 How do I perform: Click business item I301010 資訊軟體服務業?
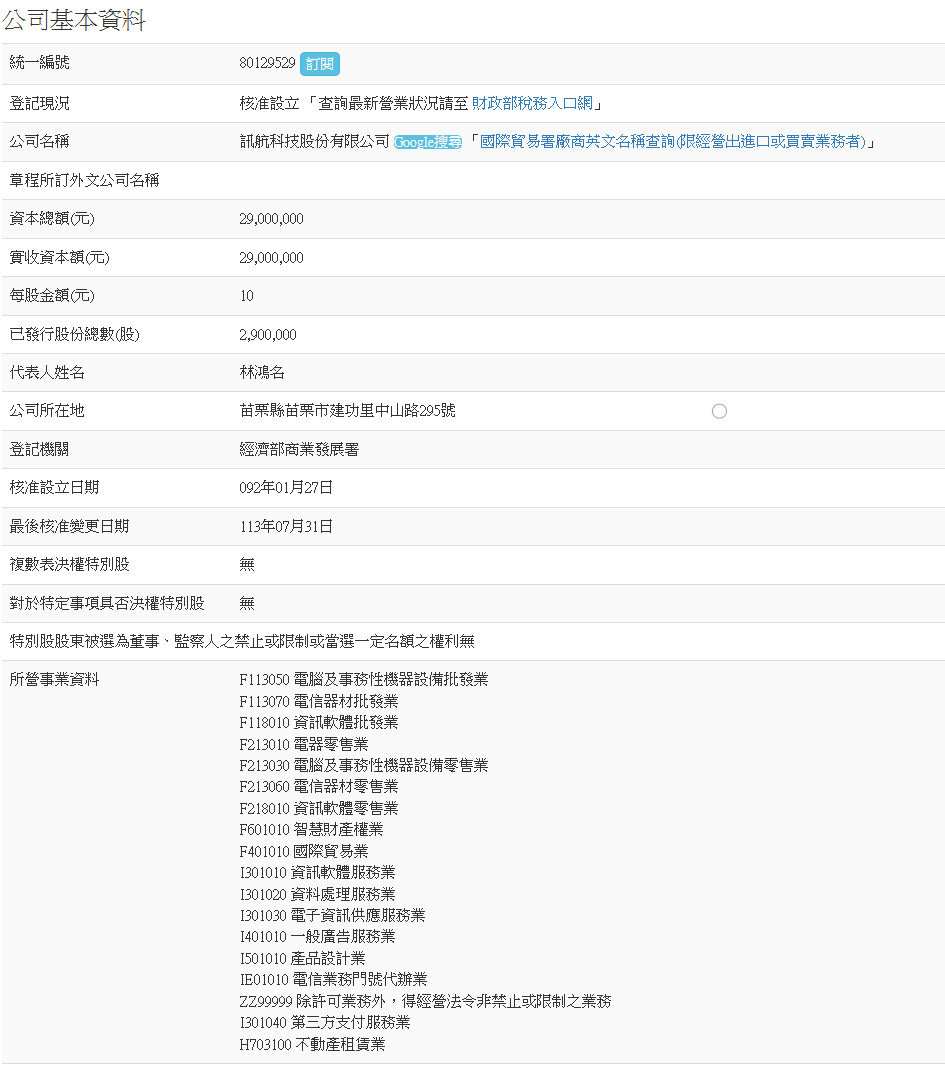coord(317,872)
